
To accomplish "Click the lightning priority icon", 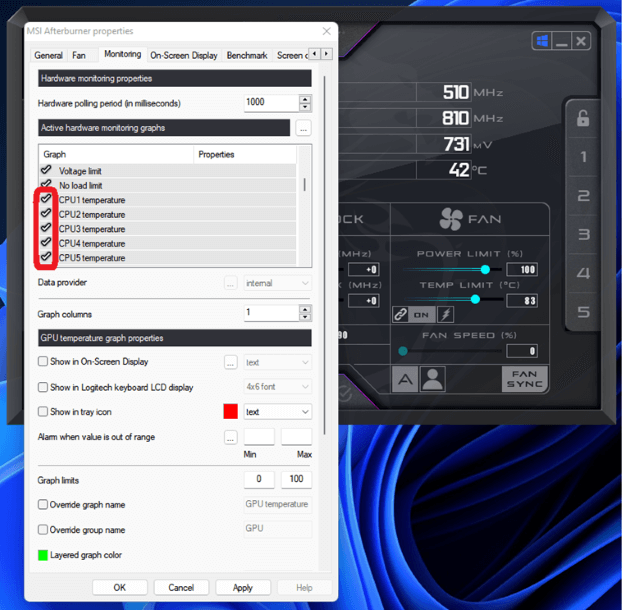I will point(445,315).
